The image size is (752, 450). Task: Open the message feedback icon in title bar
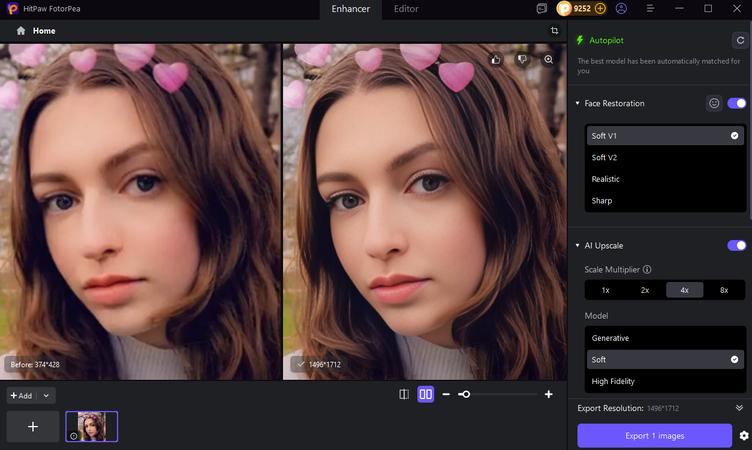click(541, 9)
